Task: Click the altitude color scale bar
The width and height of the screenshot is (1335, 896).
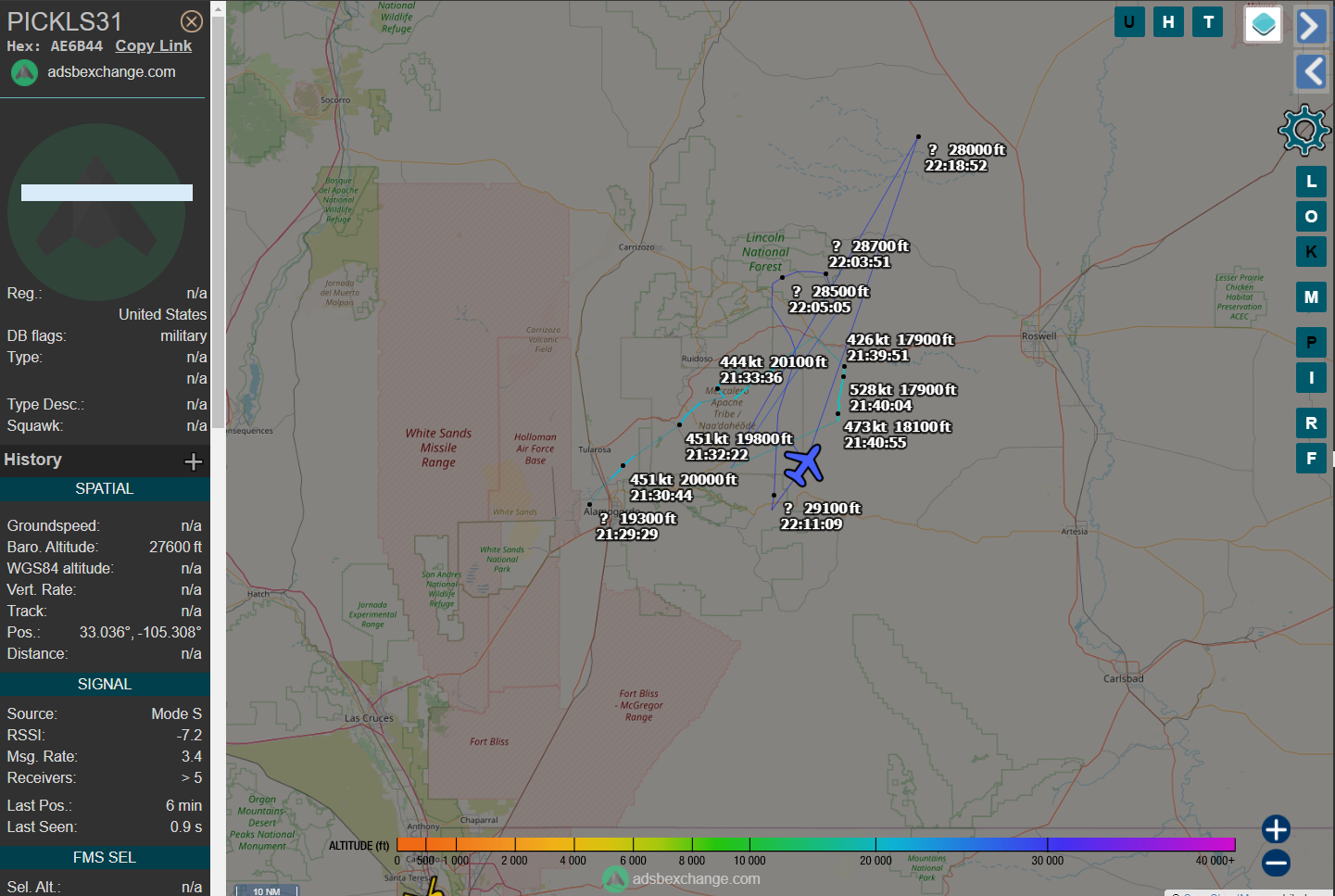Action: (816, 844)
